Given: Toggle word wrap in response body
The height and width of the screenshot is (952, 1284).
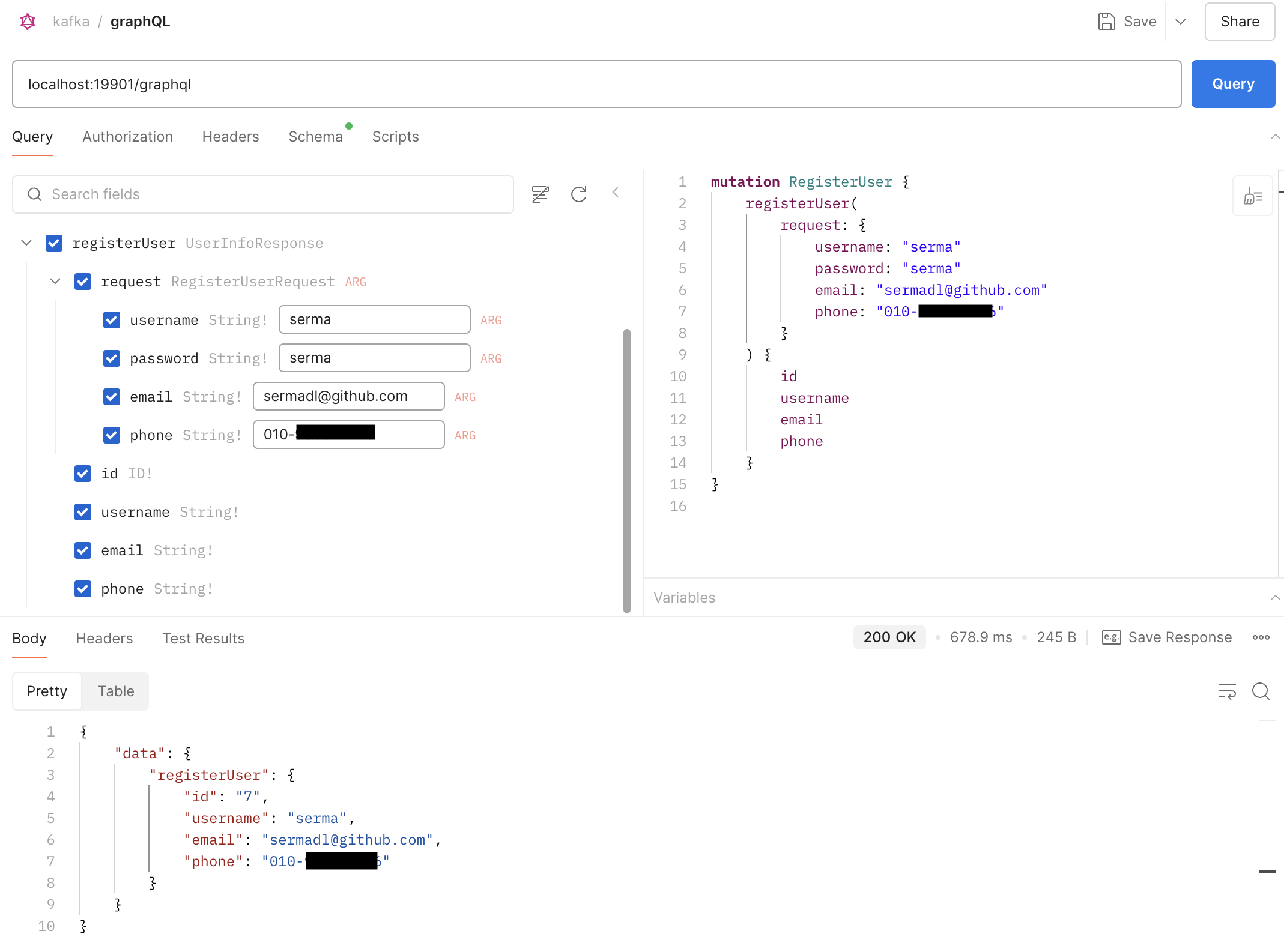Looking at the screenshot, I should click(x=1227, y=691).
